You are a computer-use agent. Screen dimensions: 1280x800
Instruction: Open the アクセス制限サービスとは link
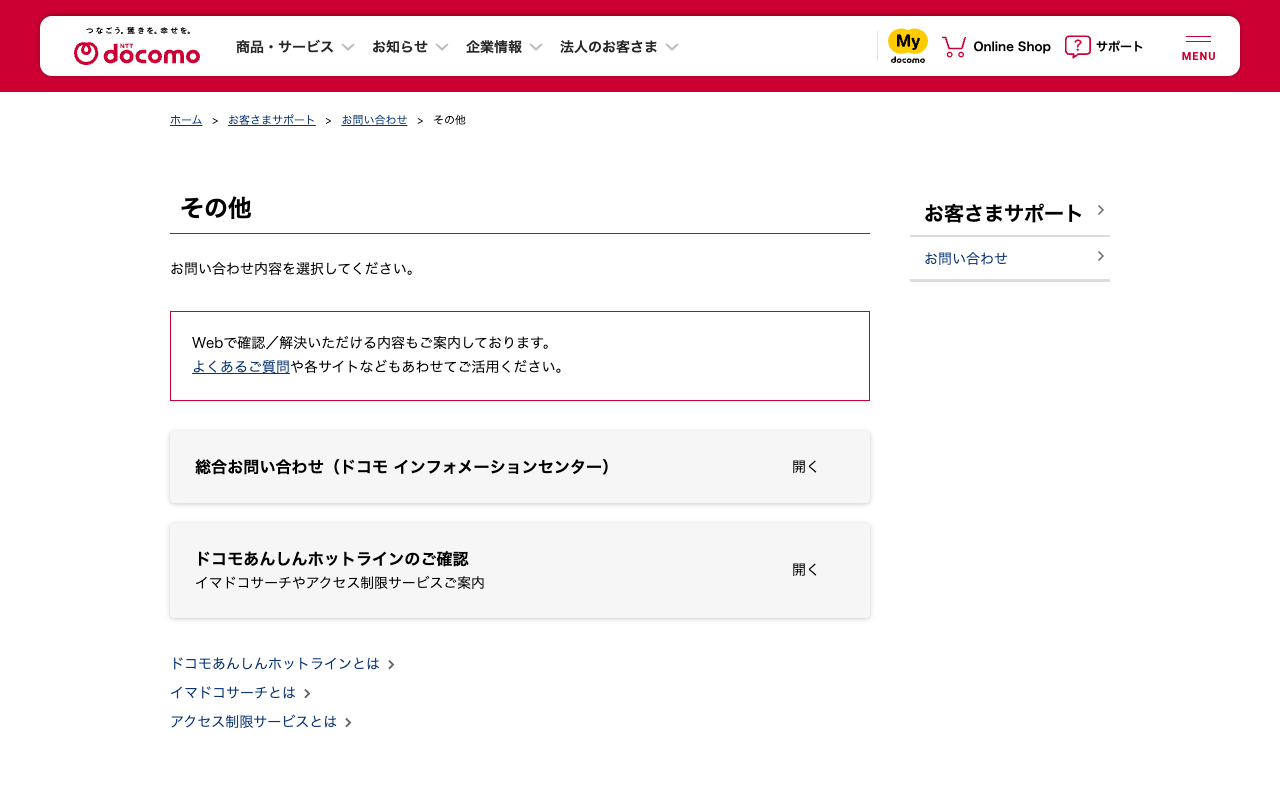point(253,722)
